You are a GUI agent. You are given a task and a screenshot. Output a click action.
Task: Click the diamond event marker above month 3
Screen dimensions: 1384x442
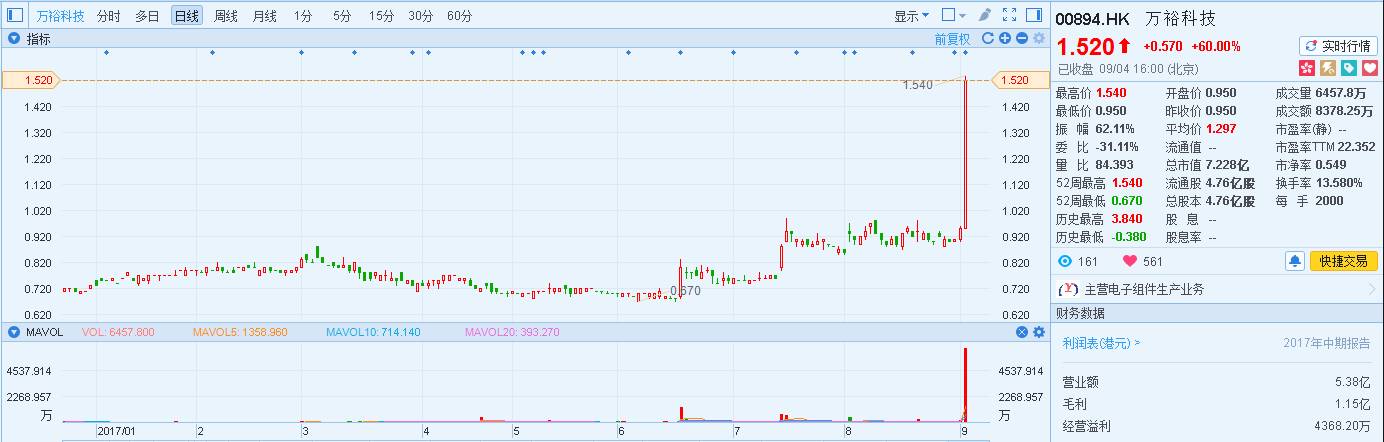click(x=301, y=52)
